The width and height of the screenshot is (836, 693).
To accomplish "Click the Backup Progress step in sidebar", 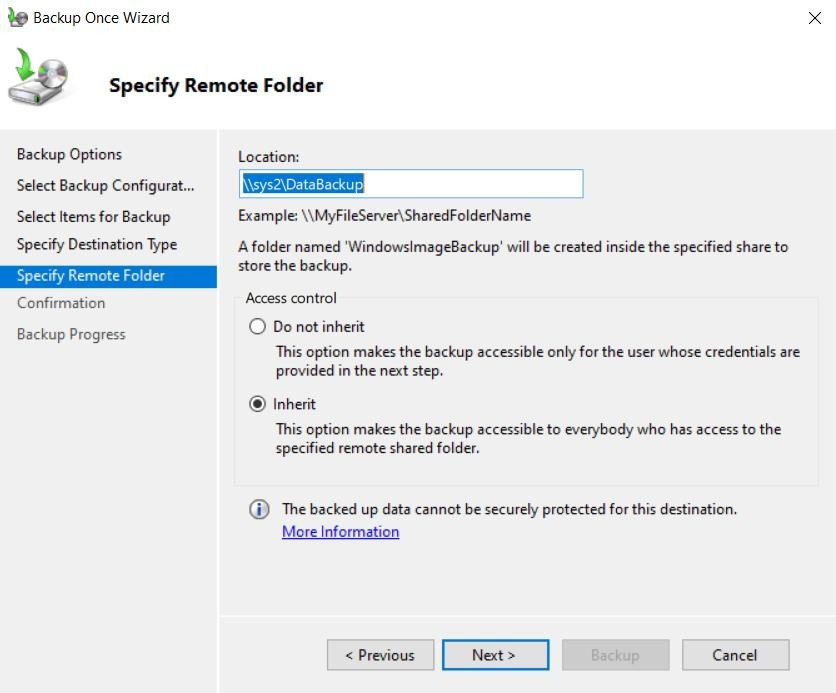I will point(71,334).
